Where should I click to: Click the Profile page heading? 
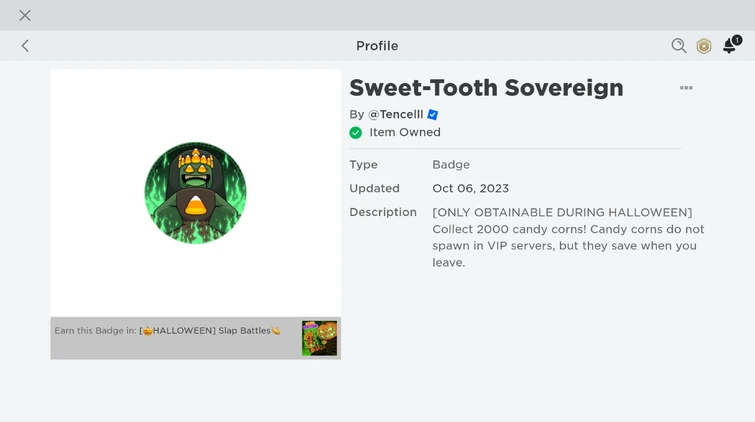377,46
